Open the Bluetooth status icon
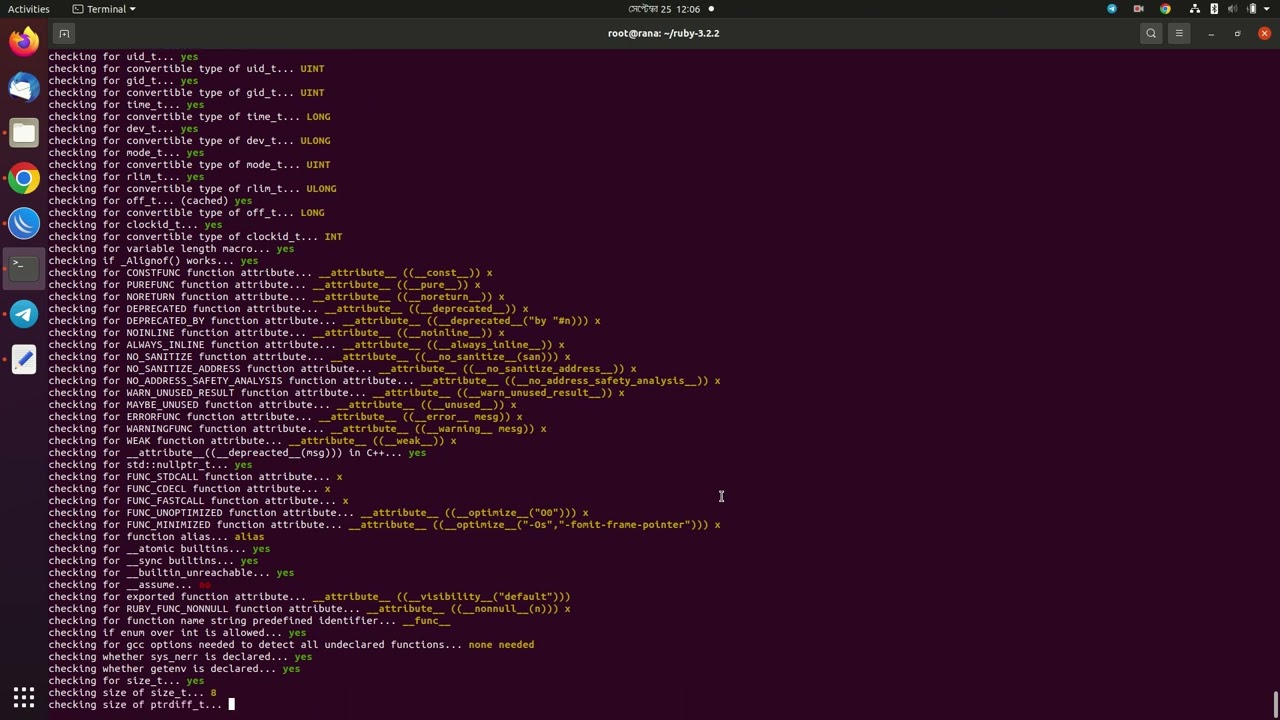This screenshot has height=720, width=1280. tap(1214, 9)
